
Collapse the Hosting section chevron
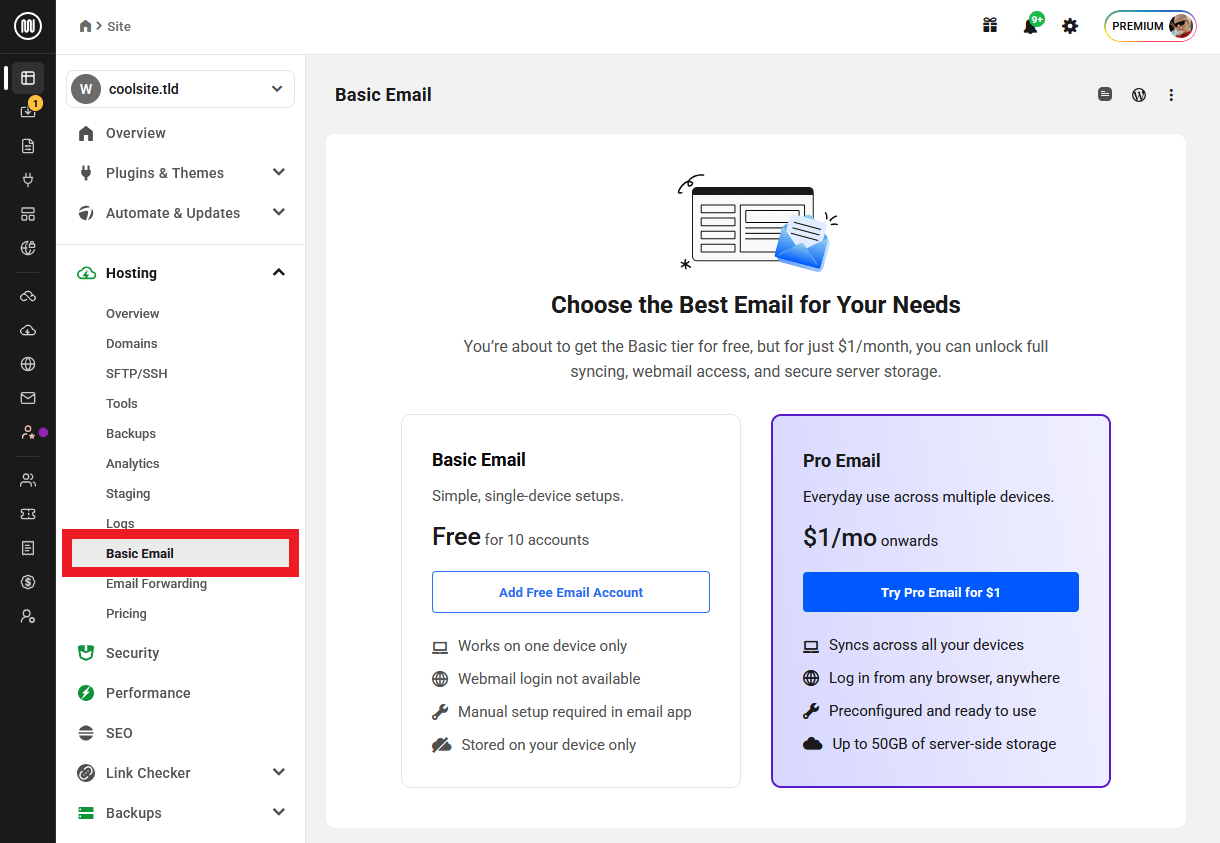(x=279, y=272)
